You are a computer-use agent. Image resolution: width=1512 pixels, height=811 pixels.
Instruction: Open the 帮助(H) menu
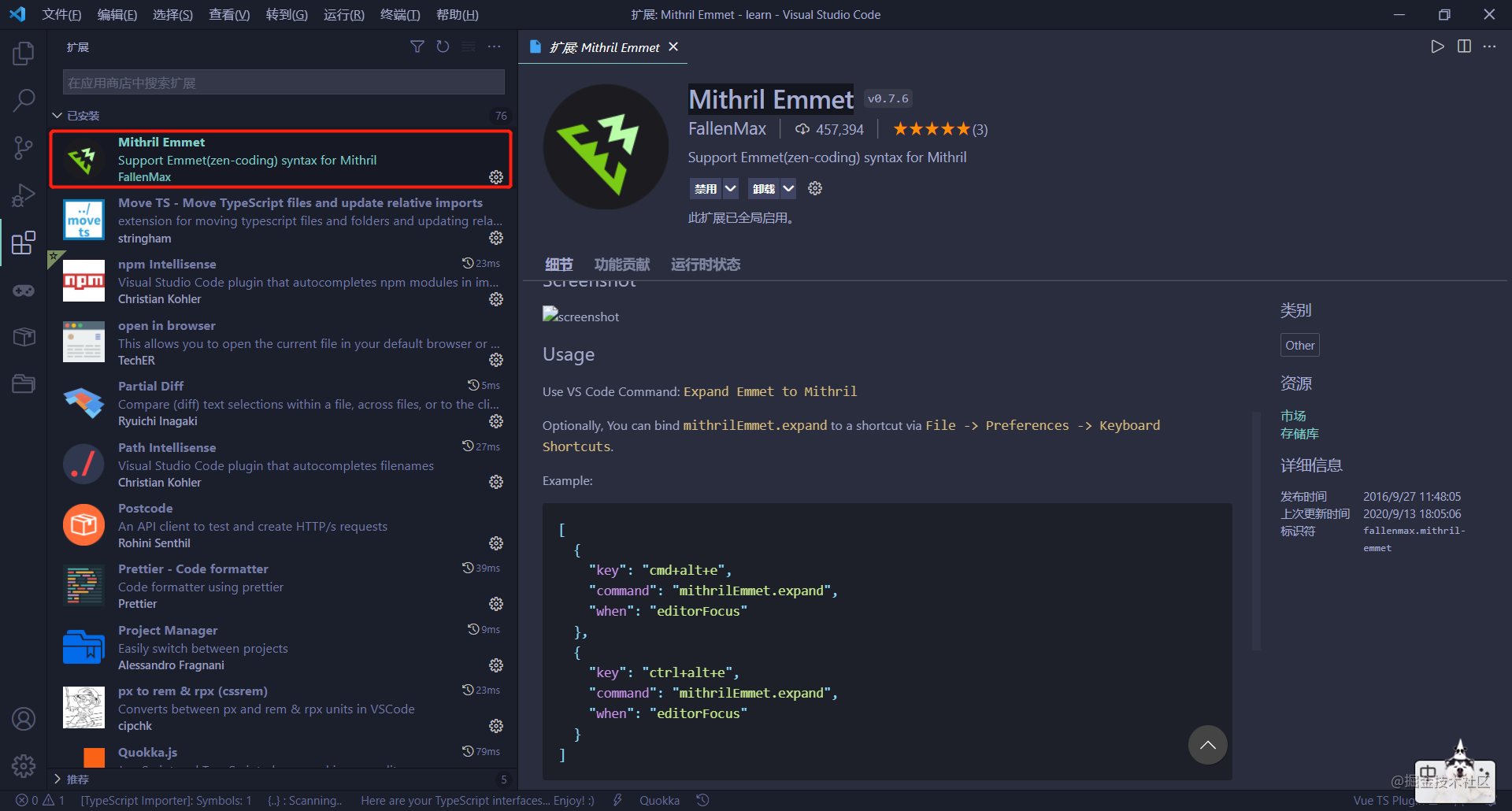pos(458,15)
